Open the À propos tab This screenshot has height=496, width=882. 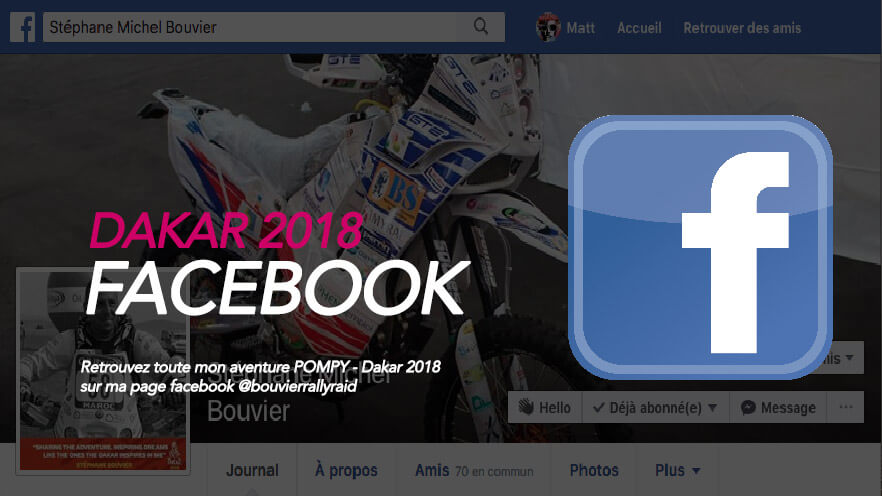346,470
